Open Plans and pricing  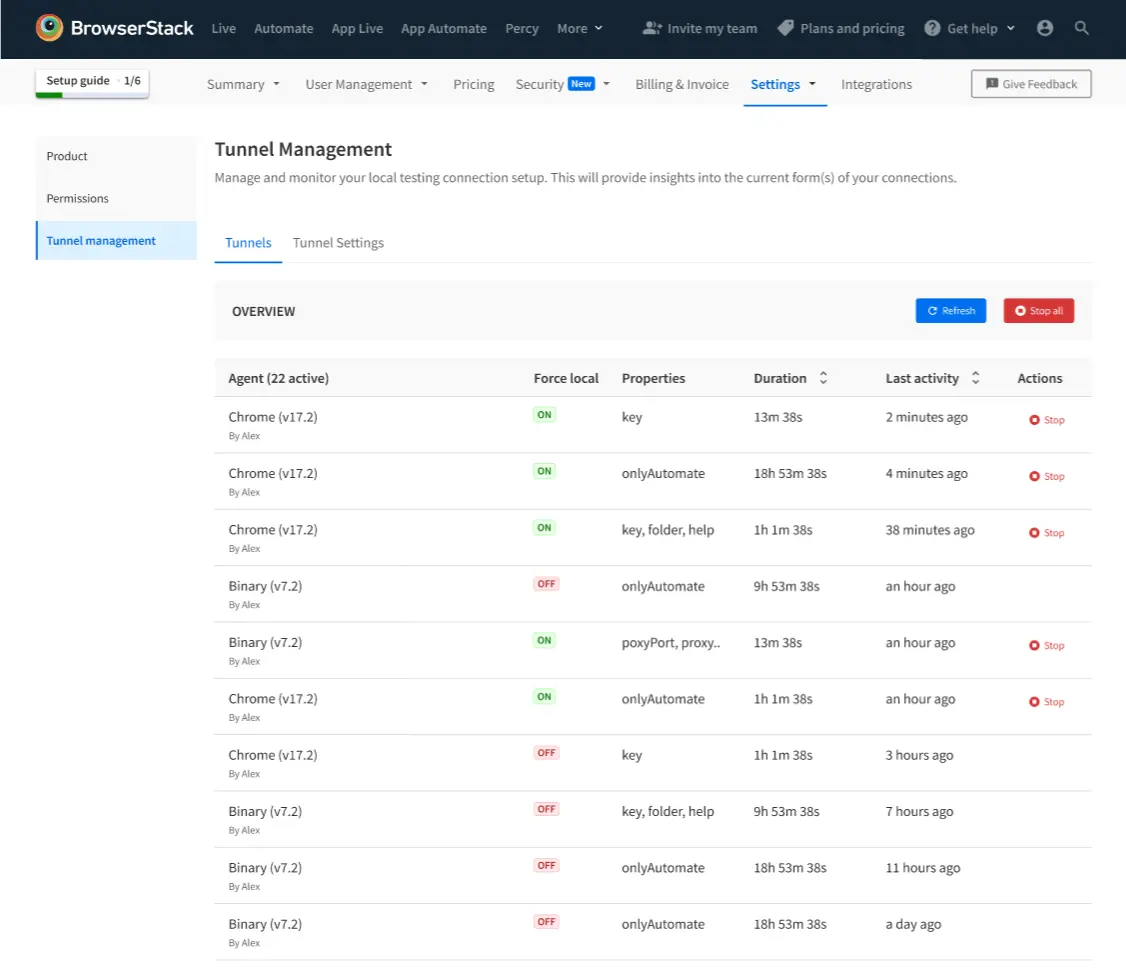[841, 28]
